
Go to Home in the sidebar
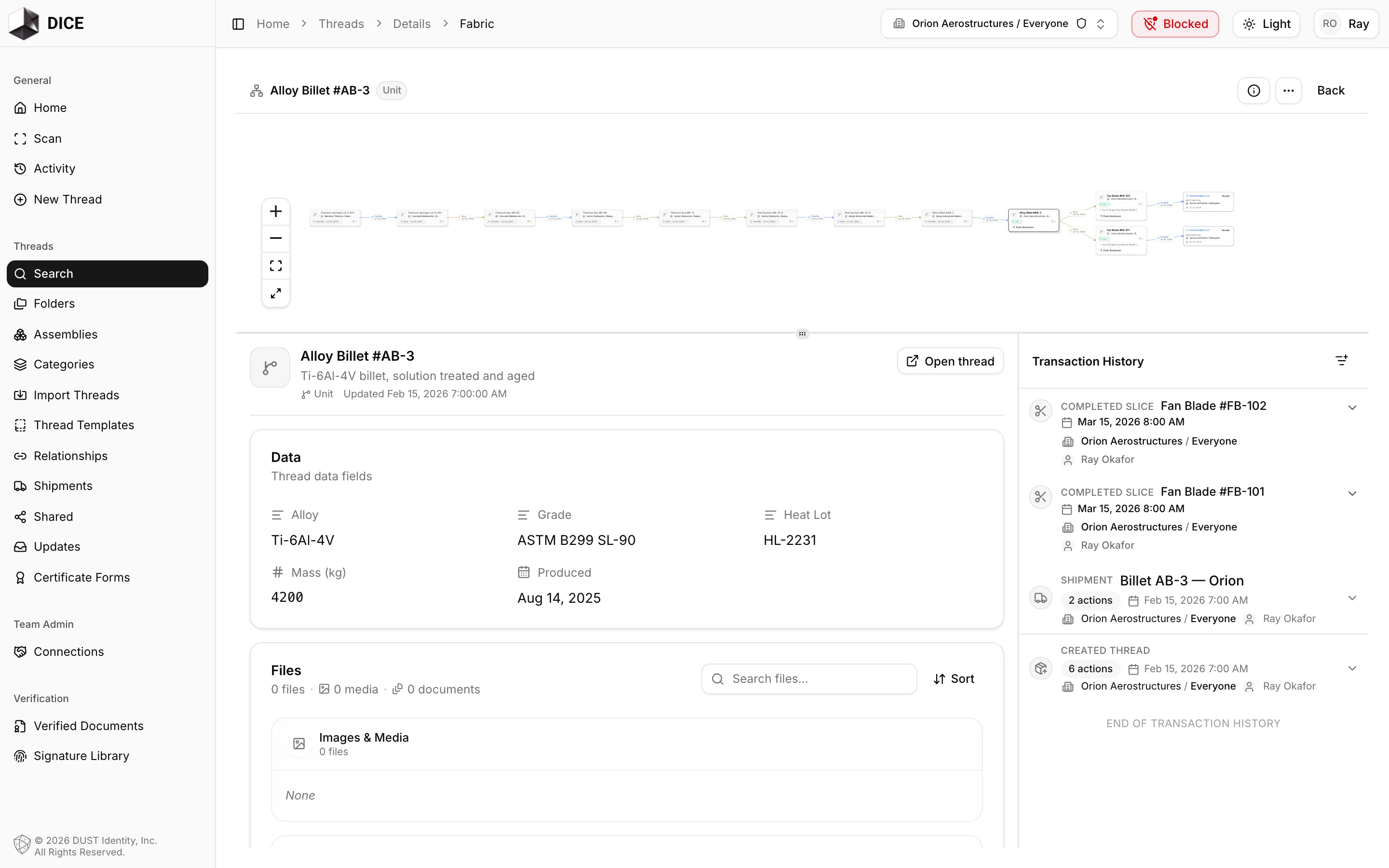point(108,108)
